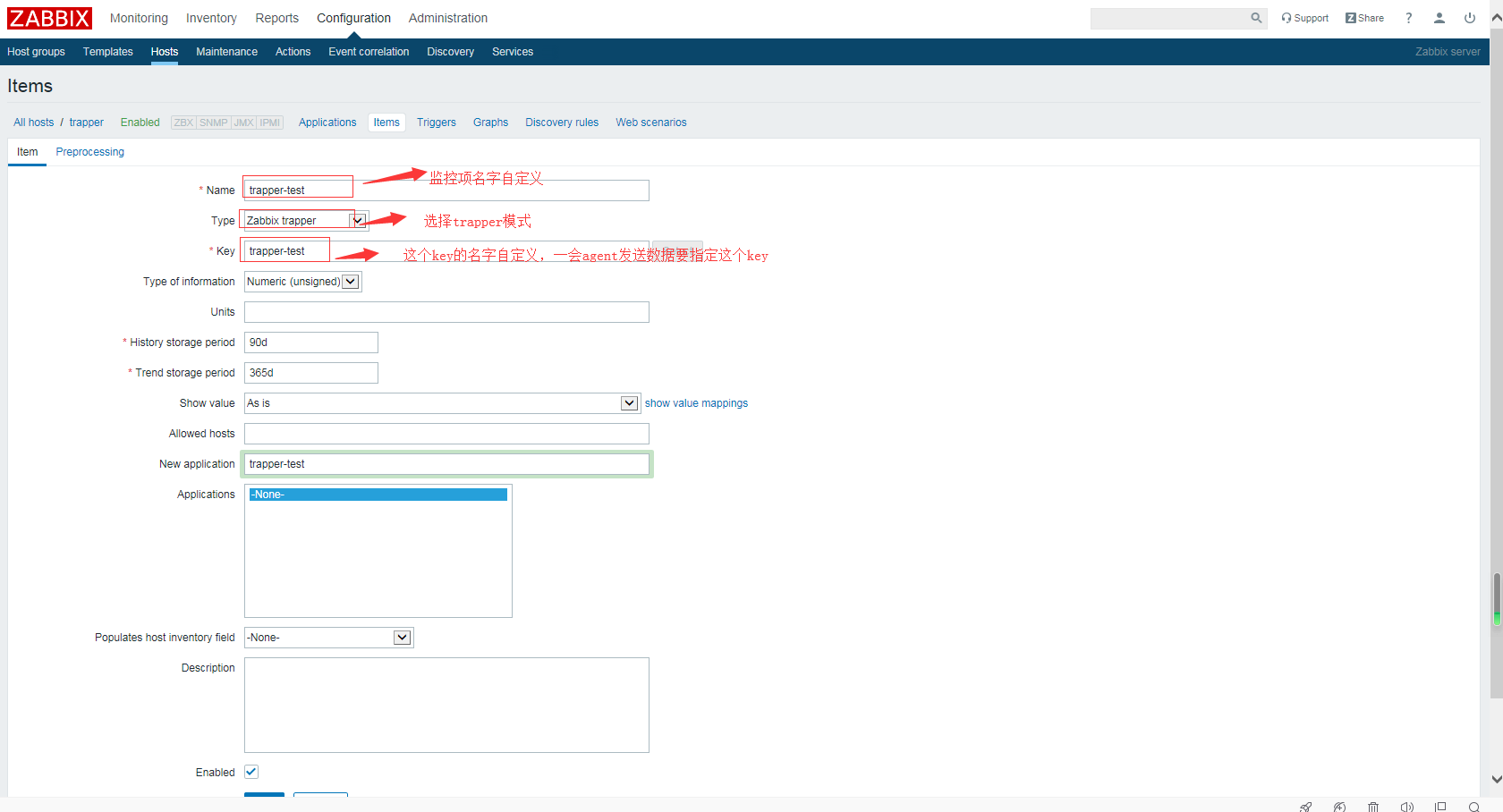
Task: Click the show value mappings link
Action: pyautogui.click(x=696, y=403)
